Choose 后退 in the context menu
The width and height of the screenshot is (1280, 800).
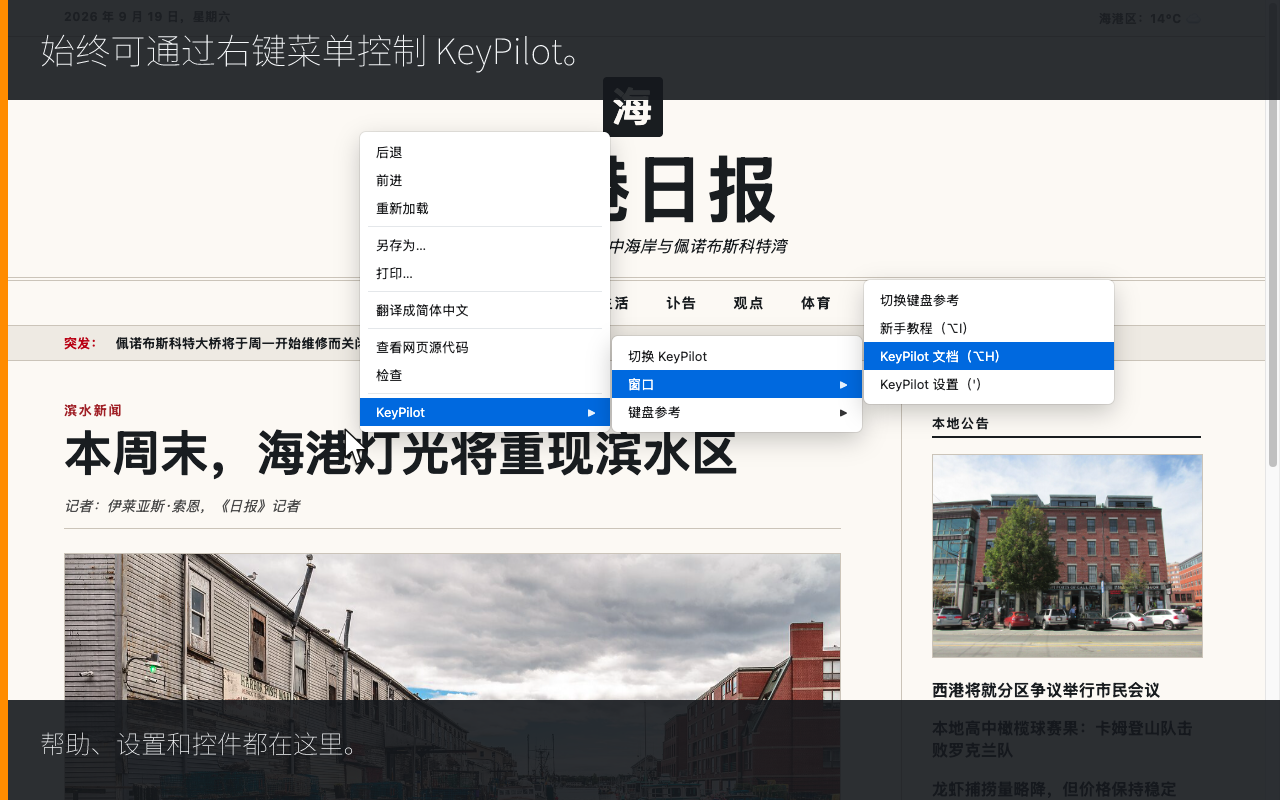tap(485, 153)
